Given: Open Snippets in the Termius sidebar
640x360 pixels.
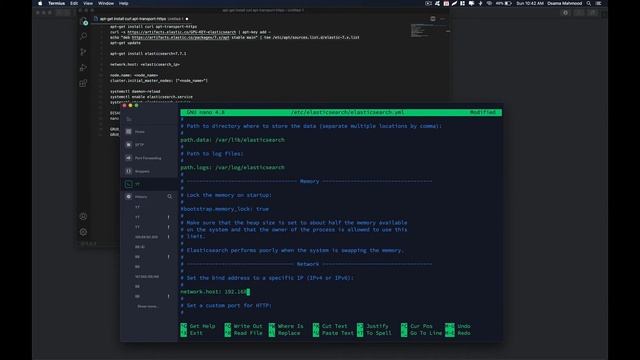Looking at the screenshot, I should (149, 171).
